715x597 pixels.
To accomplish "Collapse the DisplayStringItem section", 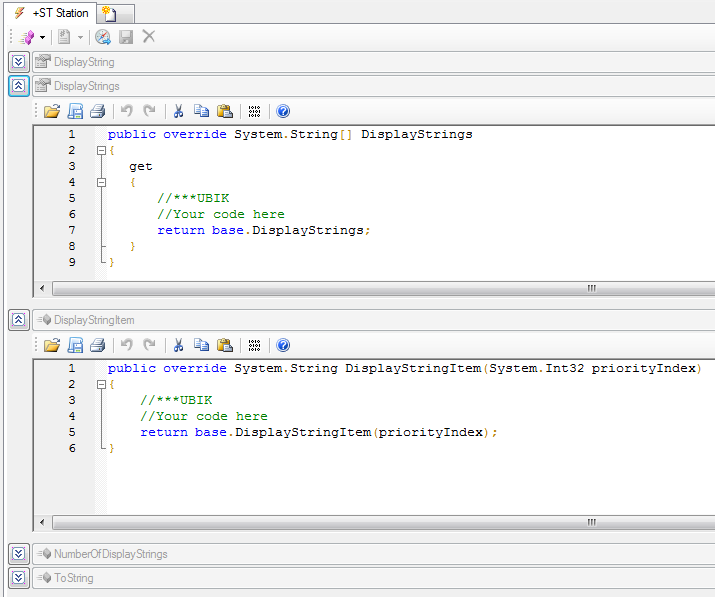I will click(18, 320).
